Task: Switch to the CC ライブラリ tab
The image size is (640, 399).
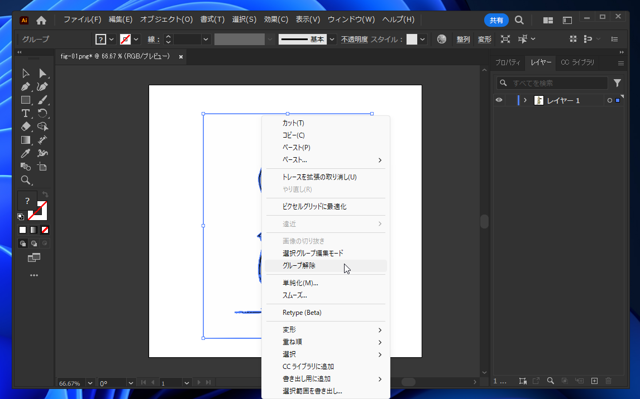Action: (577, 62)
